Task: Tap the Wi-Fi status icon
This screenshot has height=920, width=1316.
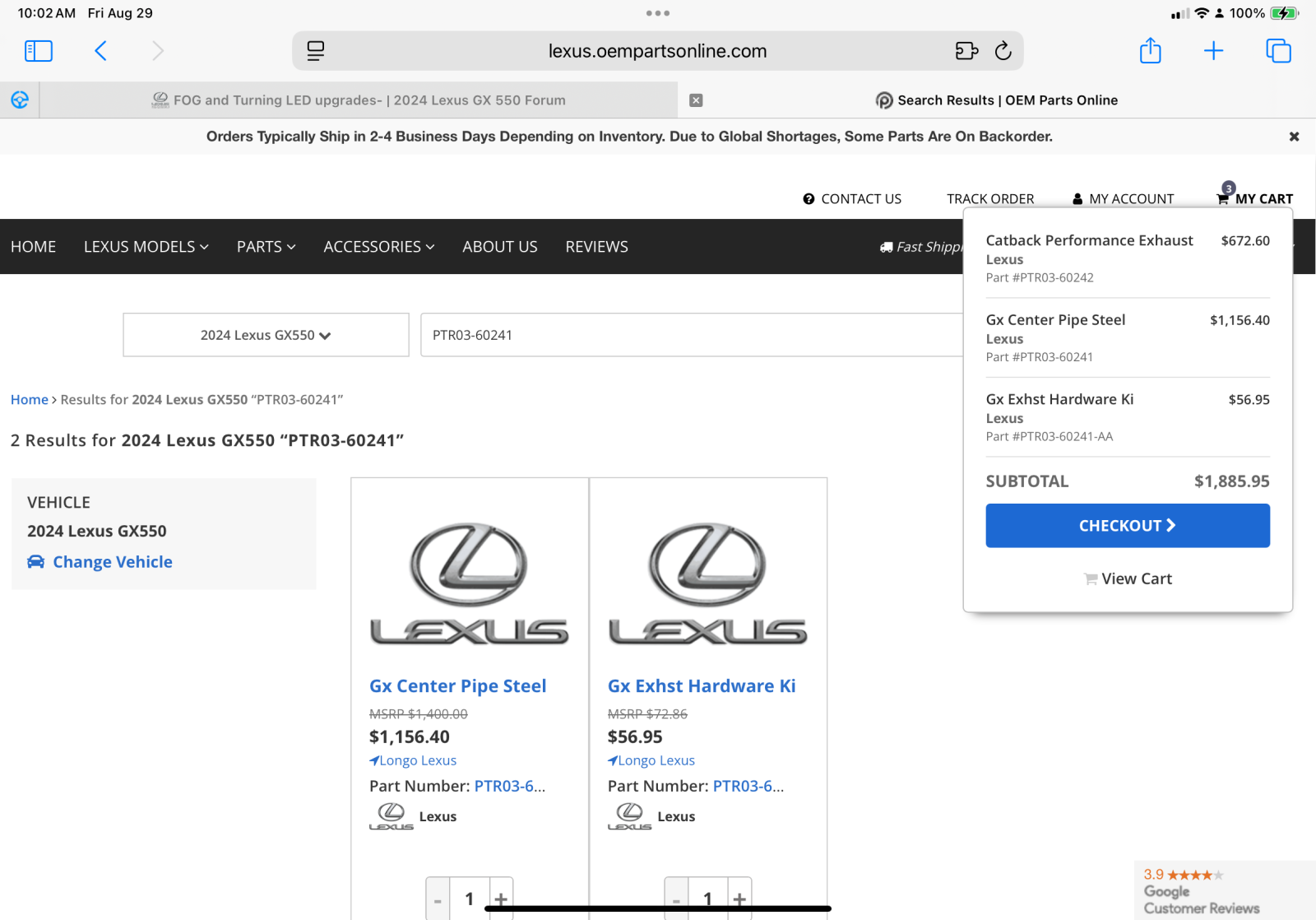Action: click(x=1202, y=13)
